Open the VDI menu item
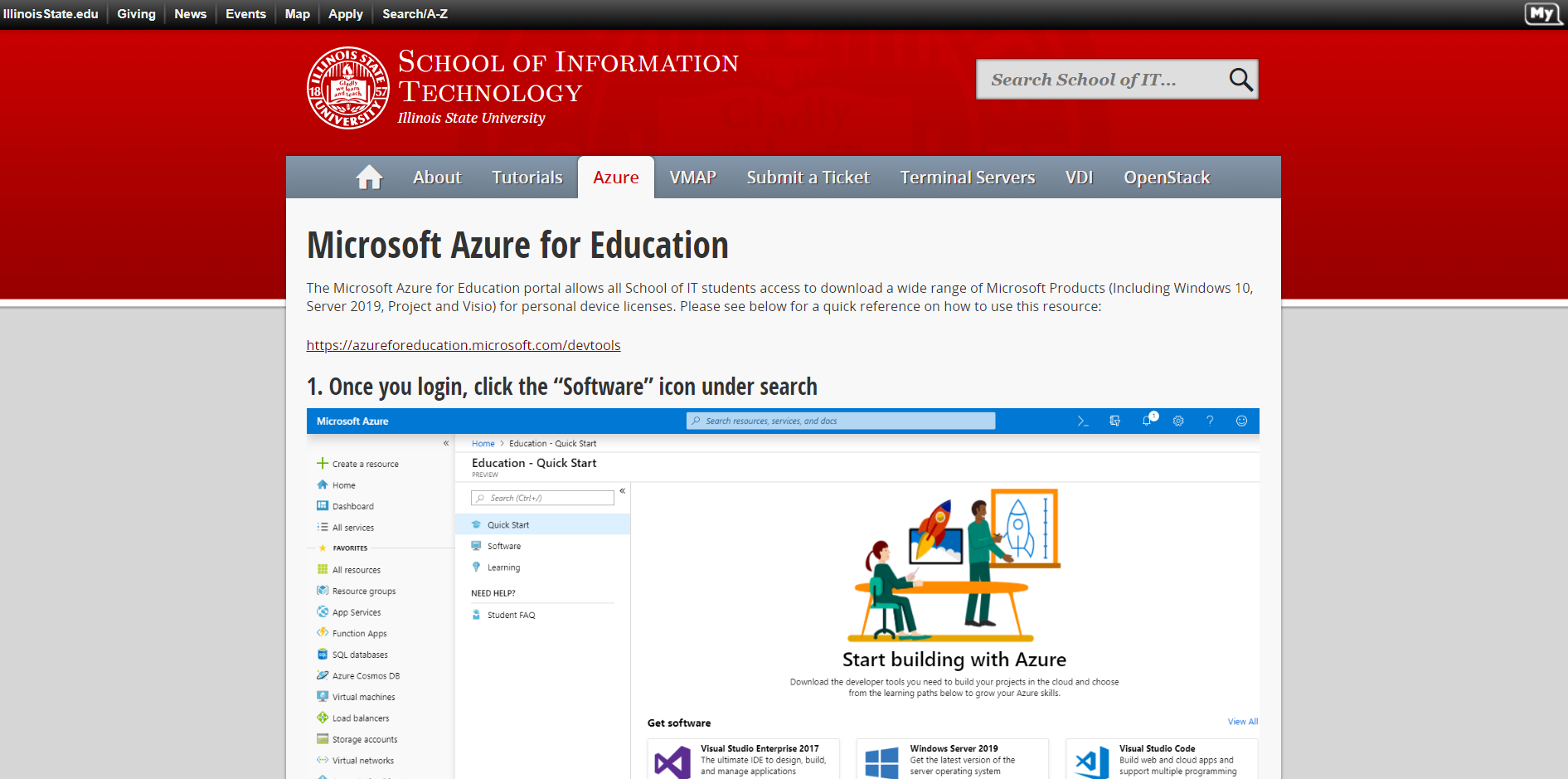This screenshot has width=1568, height=779. 1080,178
